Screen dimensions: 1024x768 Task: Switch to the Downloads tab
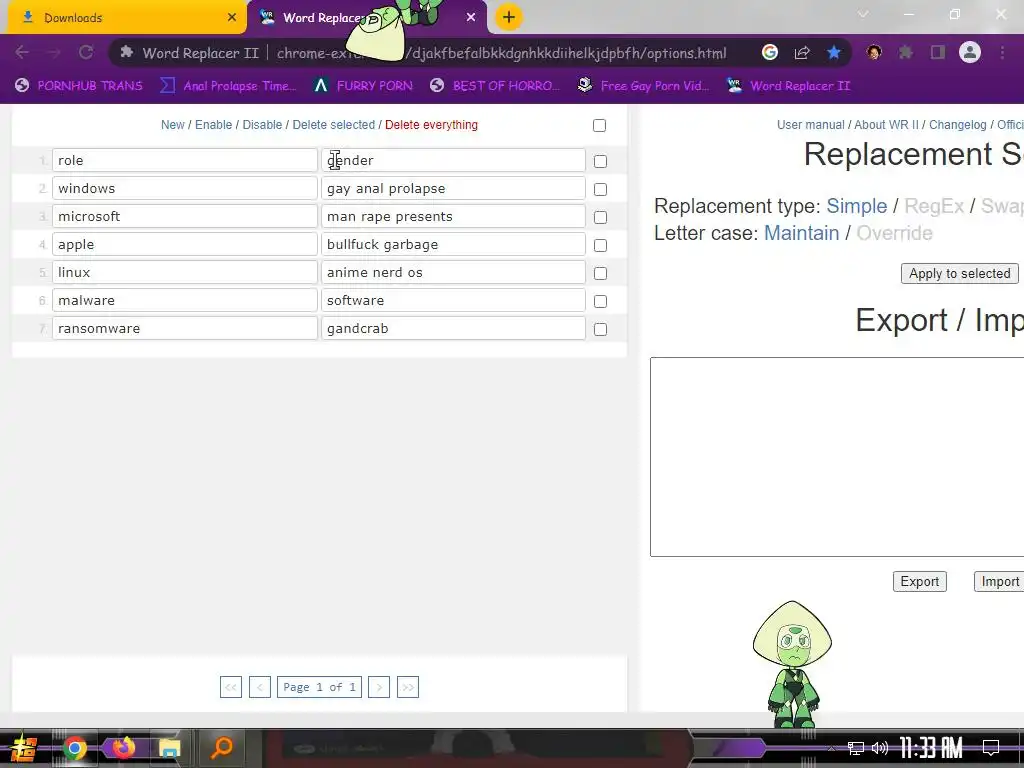coord(124,18)
